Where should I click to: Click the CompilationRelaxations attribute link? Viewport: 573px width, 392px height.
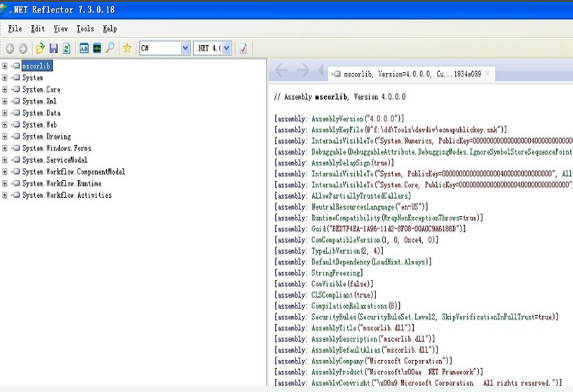[x=349, y=306]
